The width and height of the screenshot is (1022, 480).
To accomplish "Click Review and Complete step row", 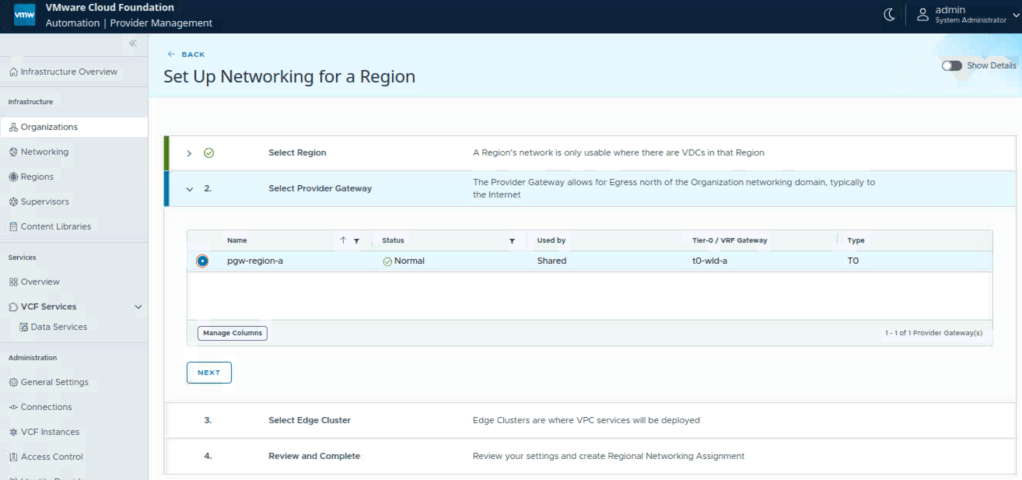I will coord(590,457).
